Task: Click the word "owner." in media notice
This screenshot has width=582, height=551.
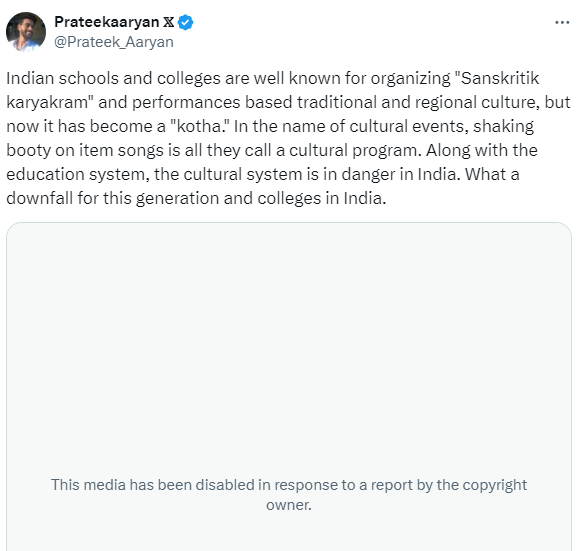Action: tap(289, 505)
